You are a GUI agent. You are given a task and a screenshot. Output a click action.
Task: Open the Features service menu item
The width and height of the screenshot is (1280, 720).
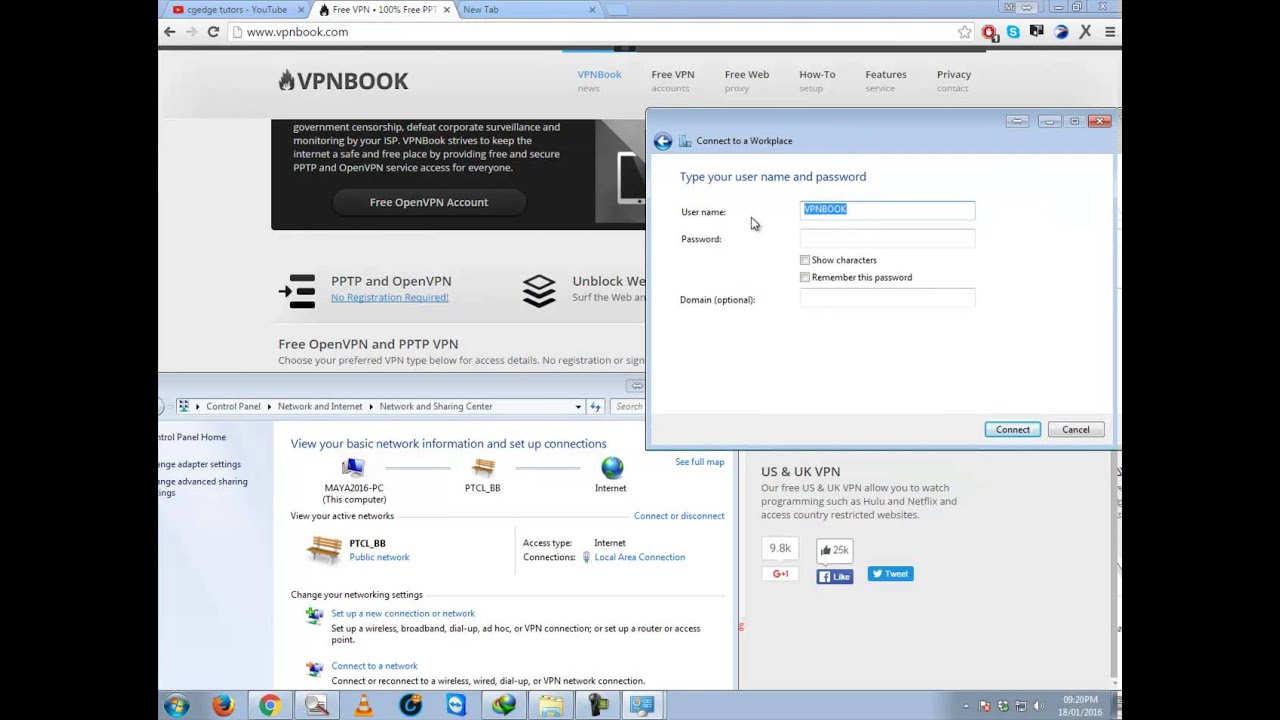(885, 81)
